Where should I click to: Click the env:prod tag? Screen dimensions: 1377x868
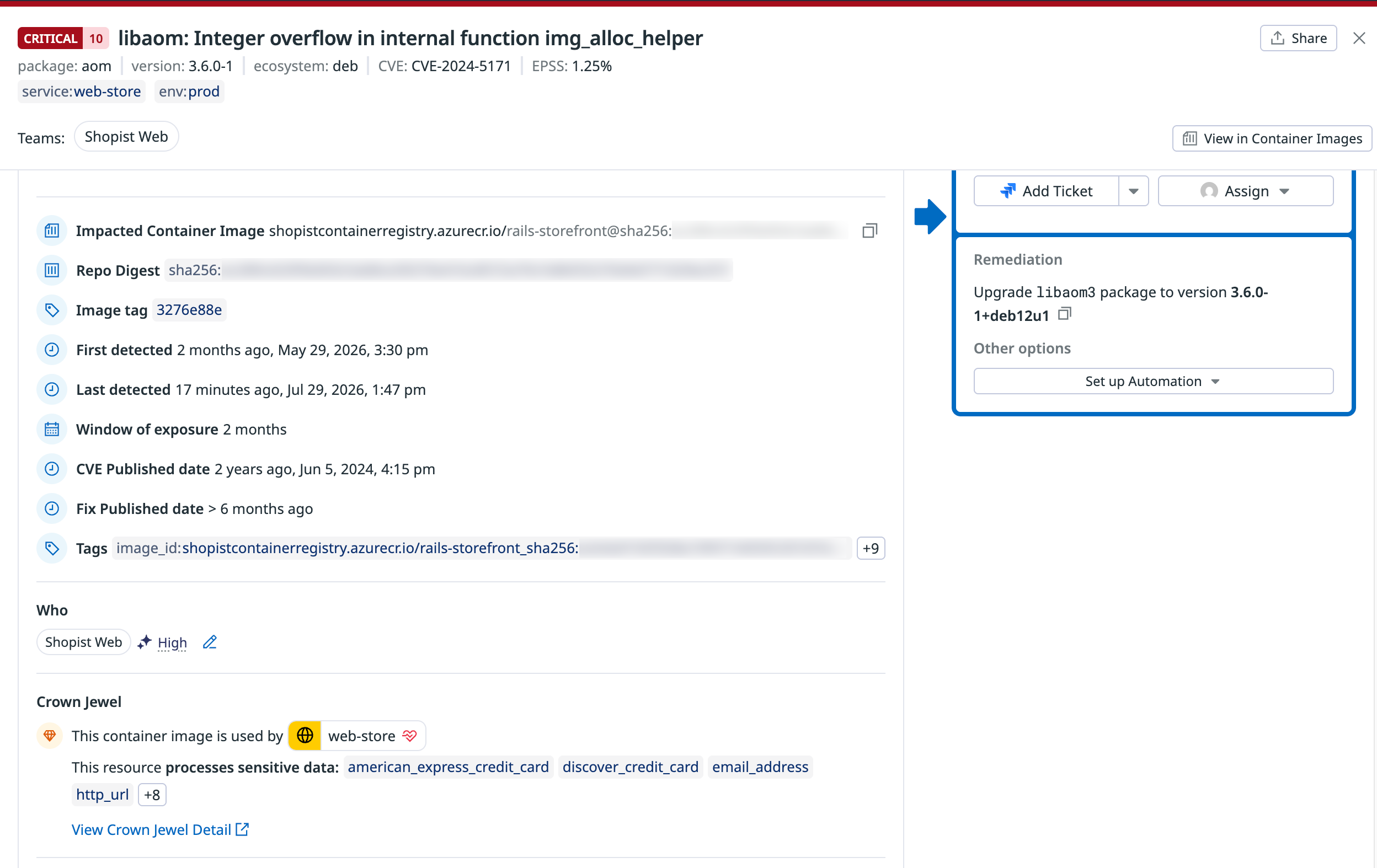tap(189, 92)
